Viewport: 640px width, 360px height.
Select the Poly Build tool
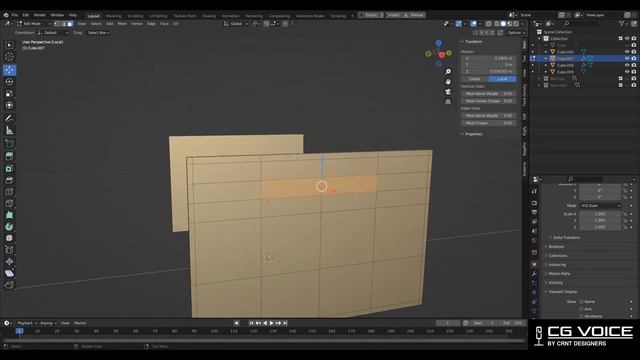coord(9,215)
